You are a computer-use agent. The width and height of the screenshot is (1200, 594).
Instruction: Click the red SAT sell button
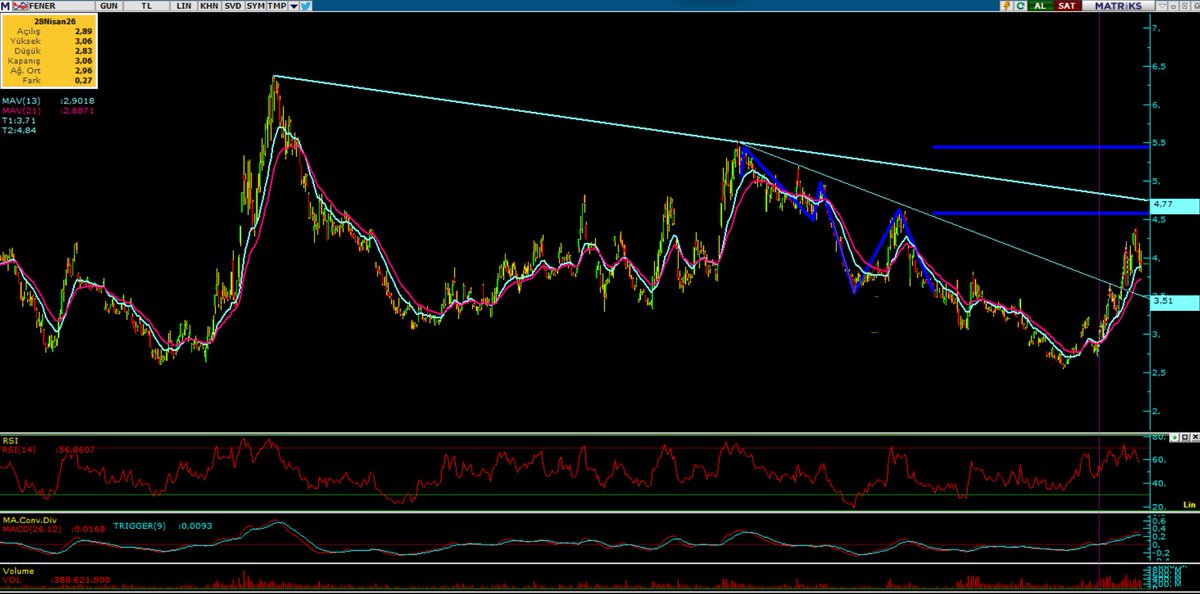click(x=1067, y=6)
